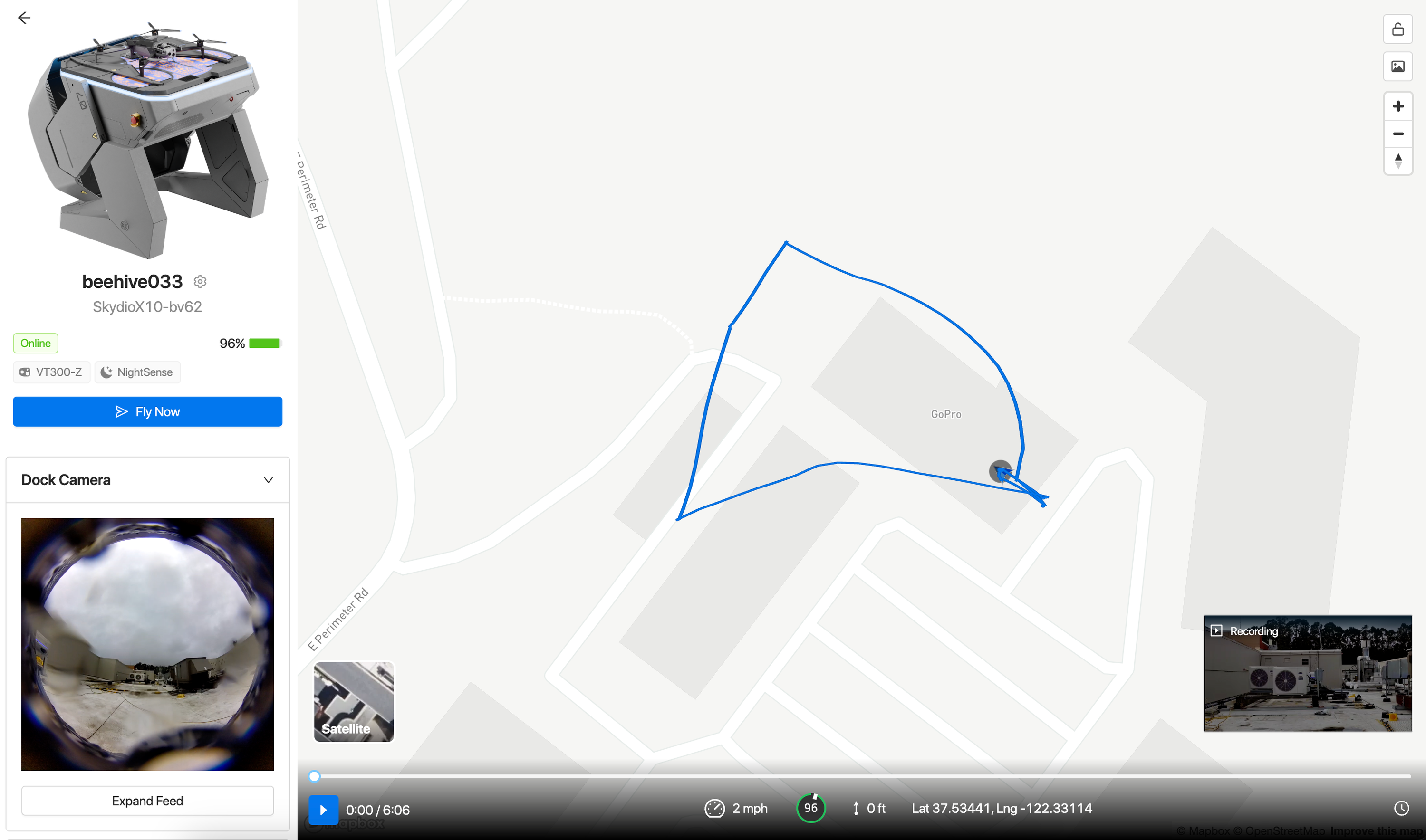
Task: Toggle the map lock icon
Action: [1397, 29]
